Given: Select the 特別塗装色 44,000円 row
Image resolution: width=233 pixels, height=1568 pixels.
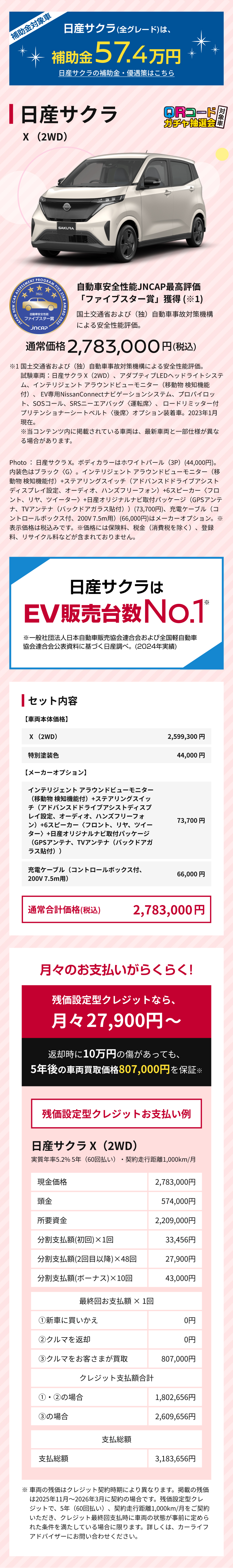Looking at the screenshot, I should click(x=116, y=755).
